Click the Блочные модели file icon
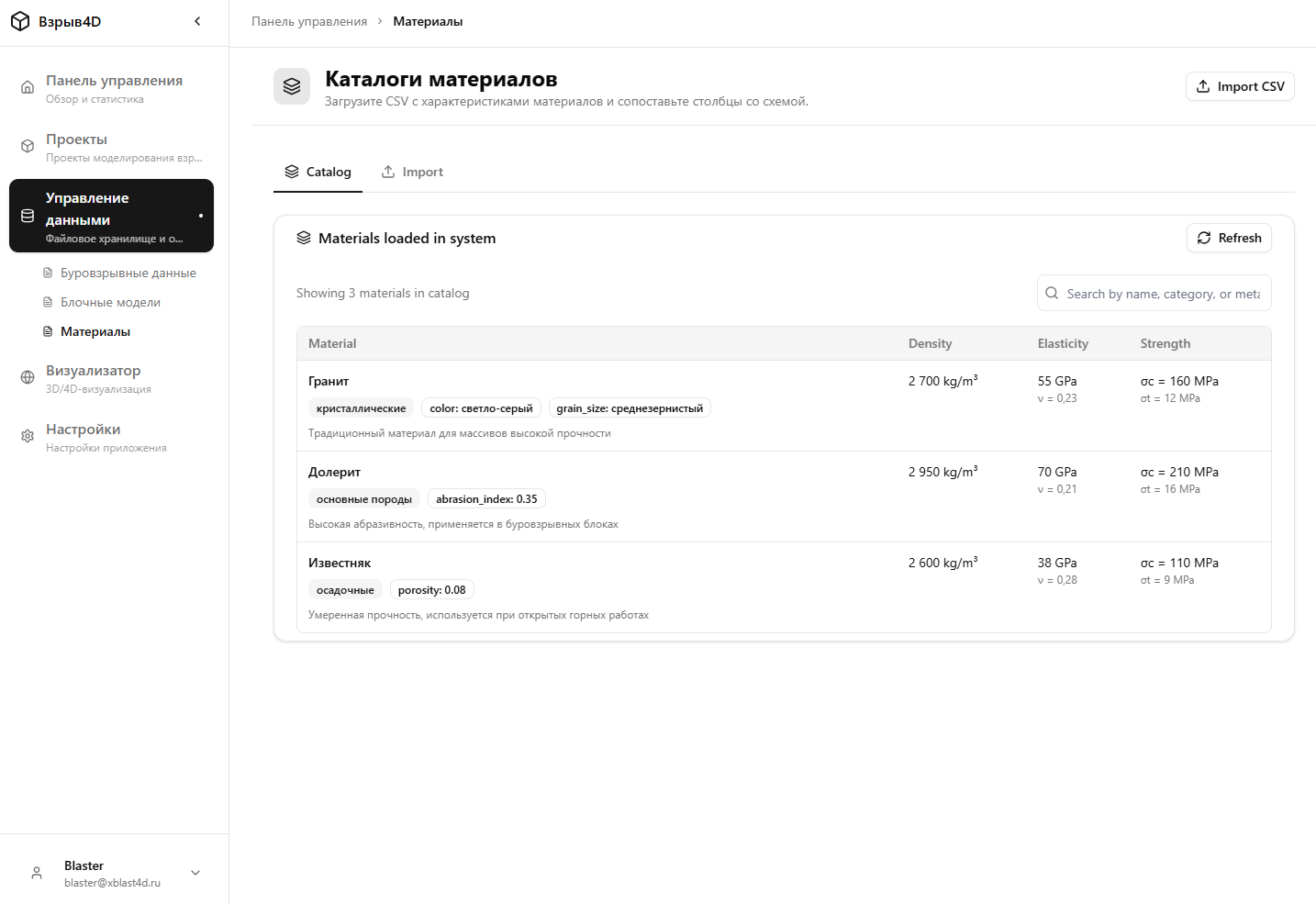The image size is (1316, 904). [48, 303]
